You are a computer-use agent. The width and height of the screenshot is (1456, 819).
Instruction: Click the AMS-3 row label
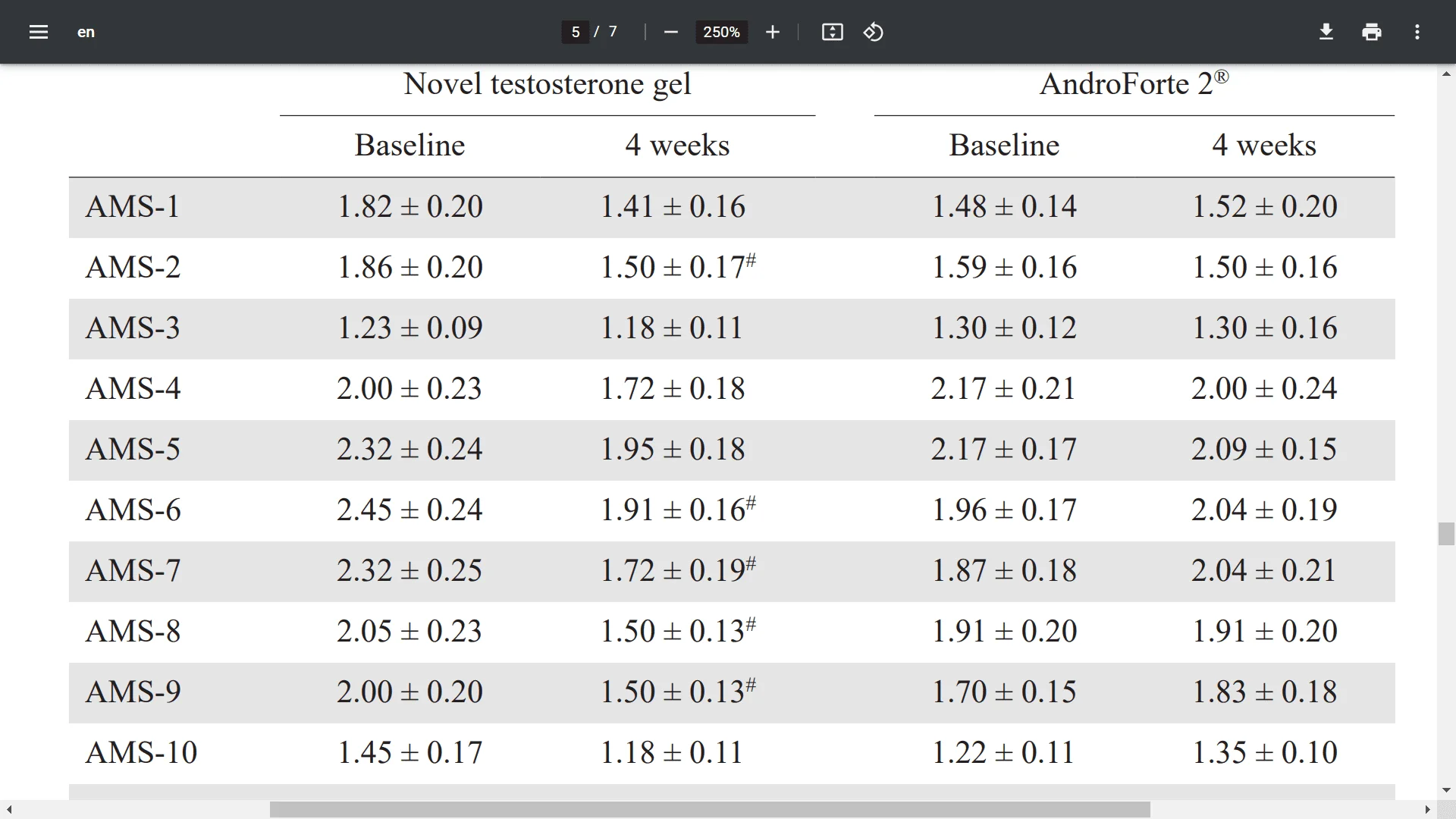[133, 328]
